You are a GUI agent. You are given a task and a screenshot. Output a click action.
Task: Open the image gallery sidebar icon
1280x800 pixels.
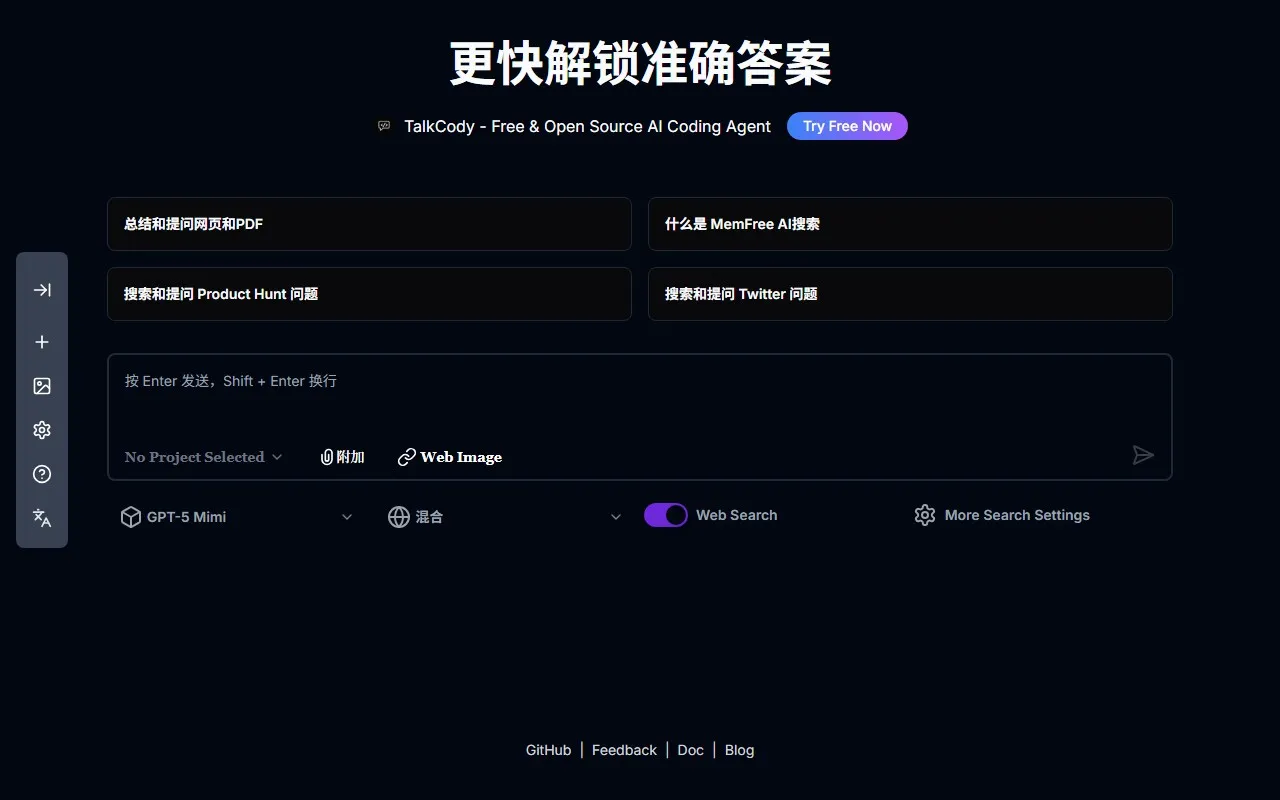(x=42, y=386)
